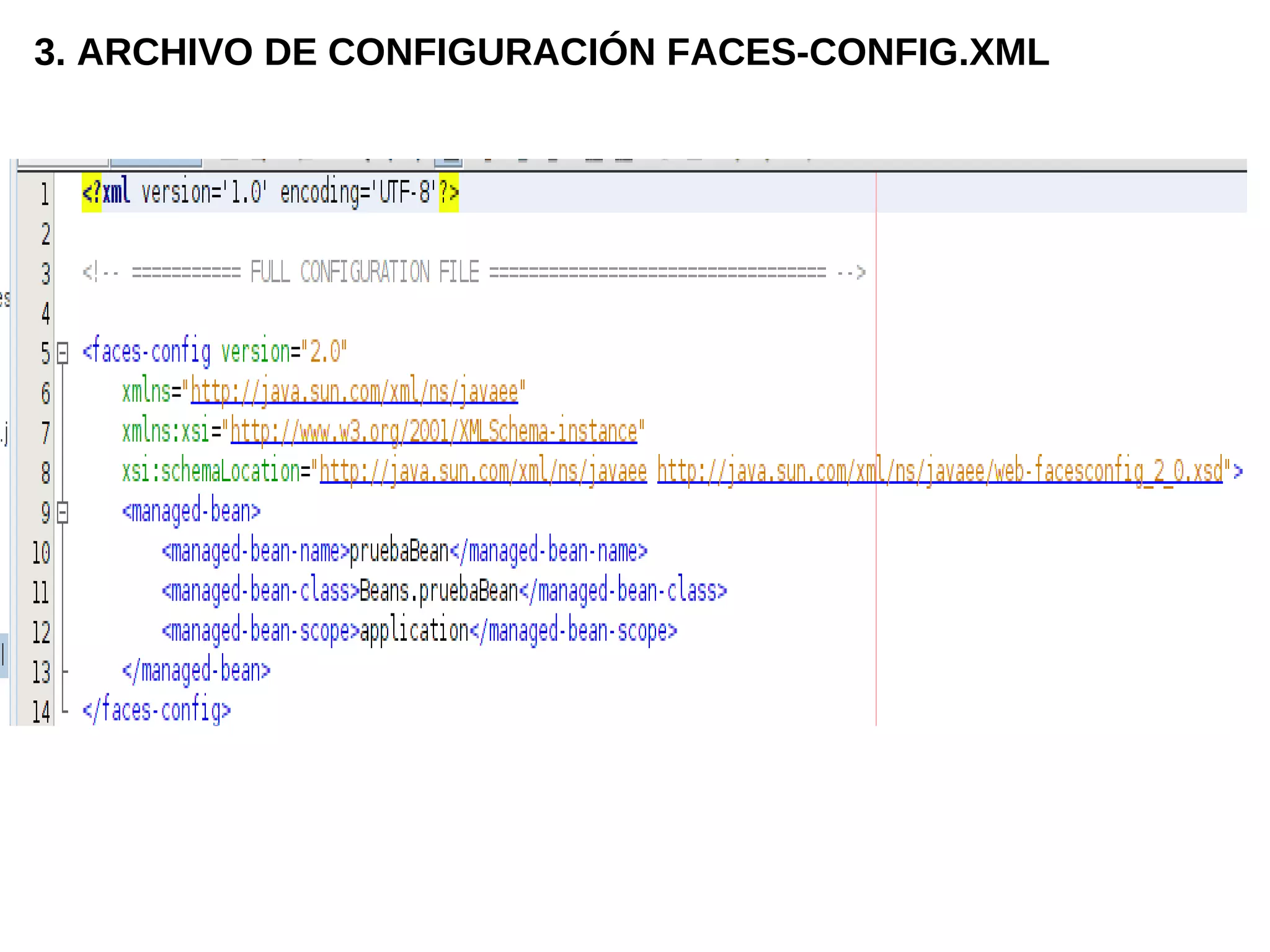This screenshot has width=1270, height=952.
Task: Collapse the managed-bean fold on line 9
Action: pyautogui.click(x=63, y=513)
